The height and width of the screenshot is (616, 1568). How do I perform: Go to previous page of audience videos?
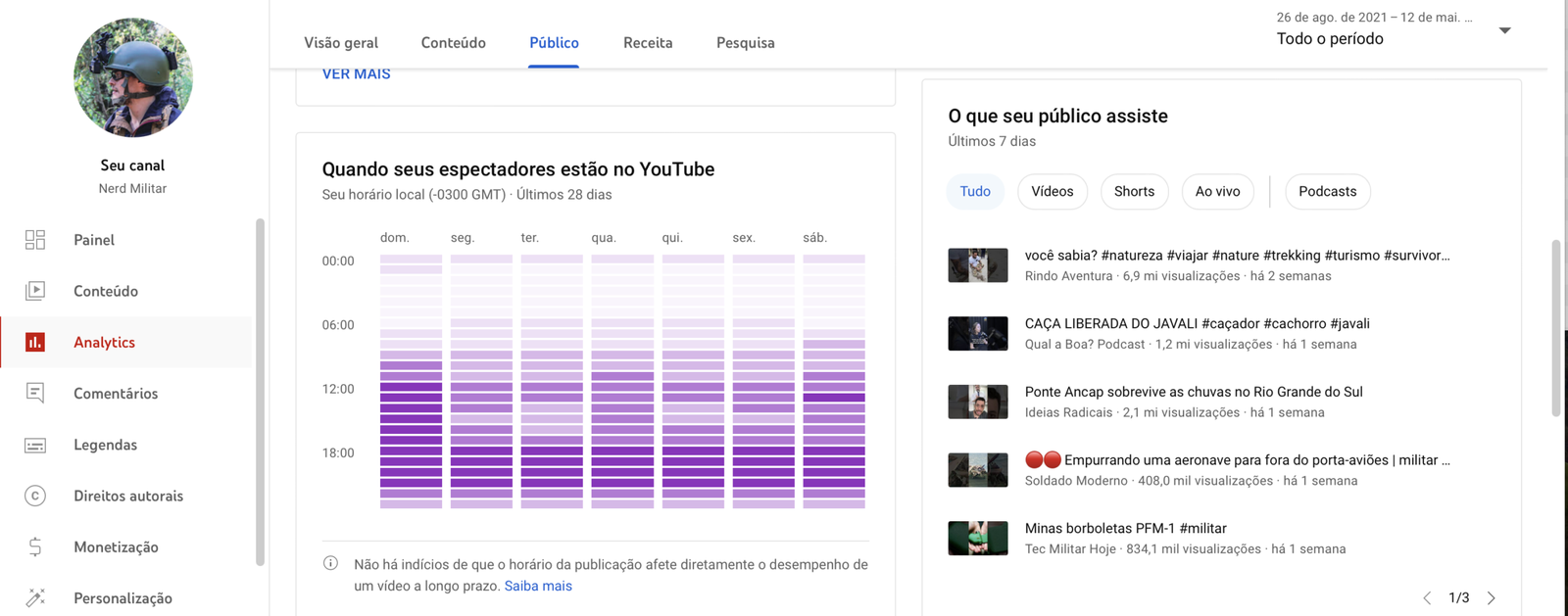point(1427,597)
